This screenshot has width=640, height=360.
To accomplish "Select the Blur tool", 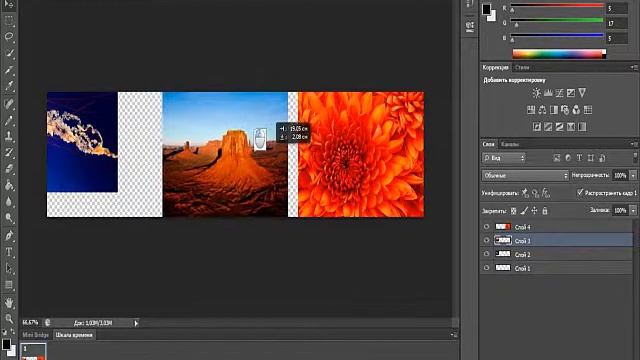I will [x=9, y=202].
